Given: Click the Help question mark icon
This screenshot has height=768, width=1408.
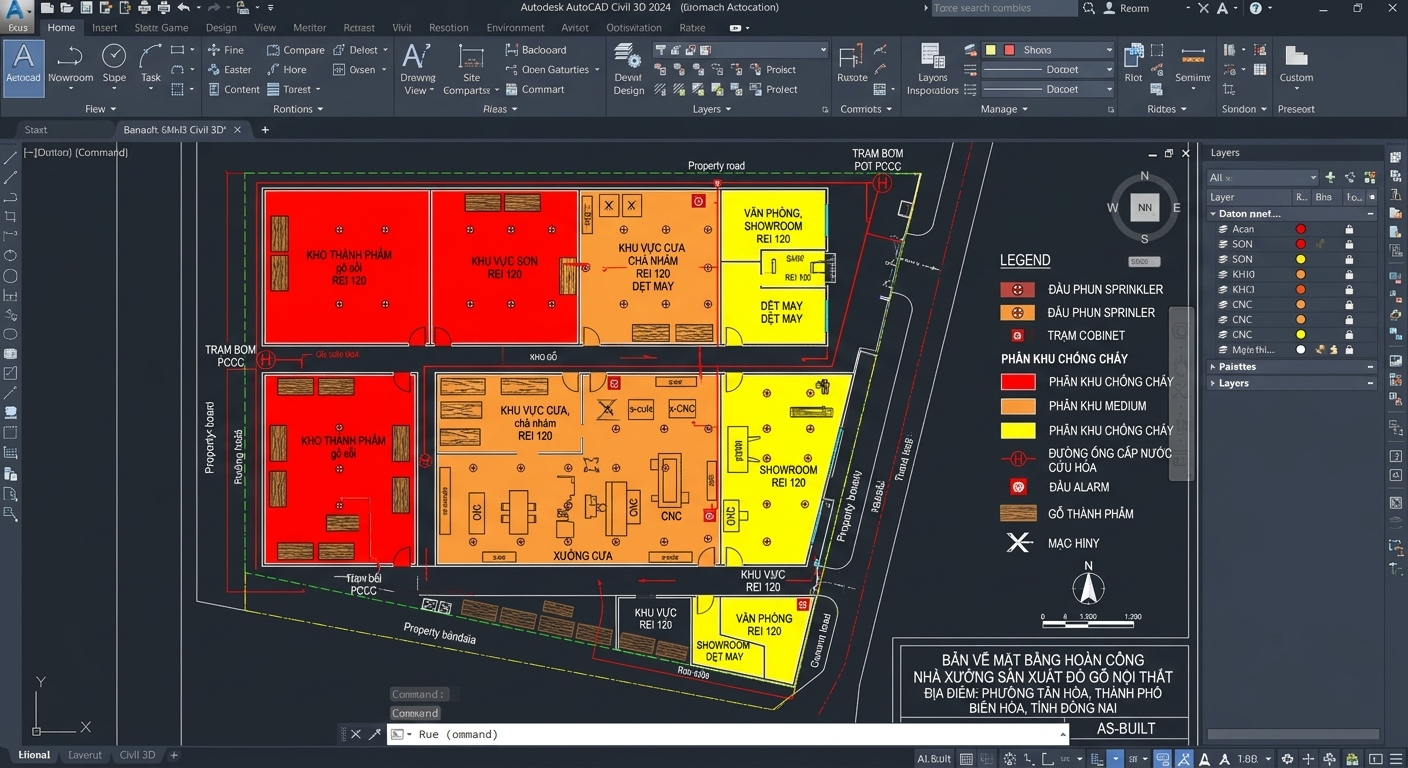Looking at the screenshot, I should pos(1255,8).
